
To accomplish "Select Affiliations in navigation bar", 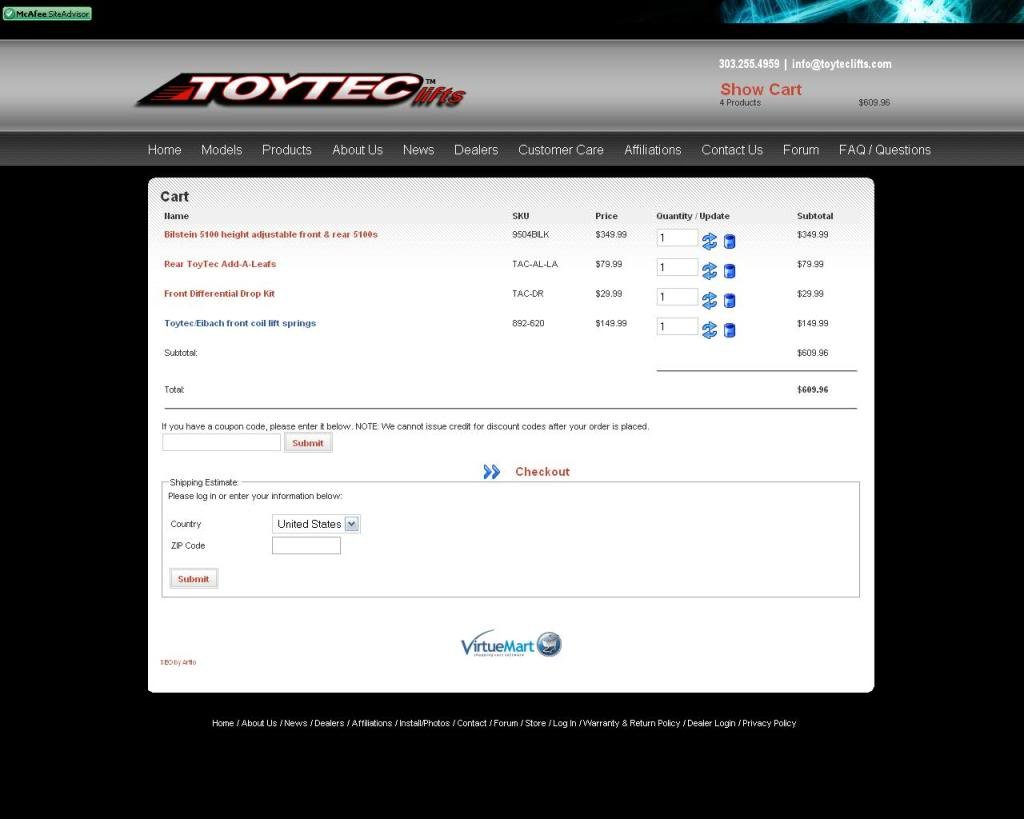I will (x=652, y=150).
